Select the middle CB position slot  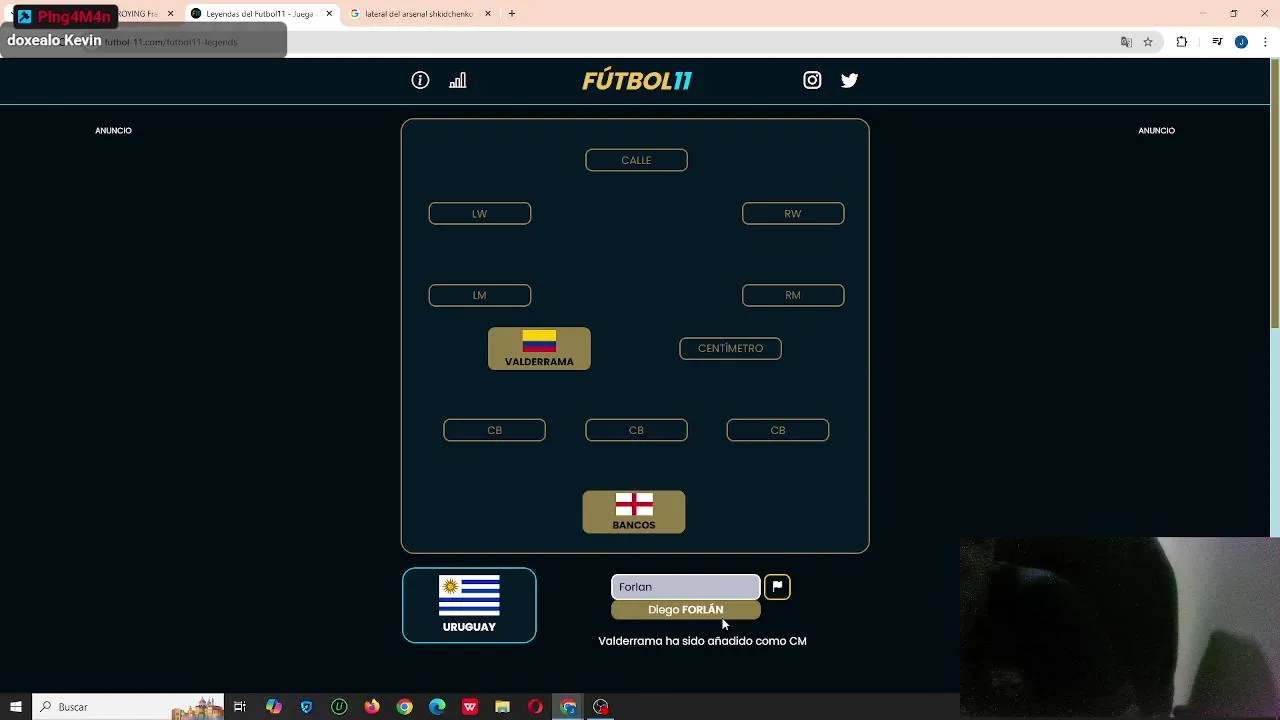[x=636, y=430]
